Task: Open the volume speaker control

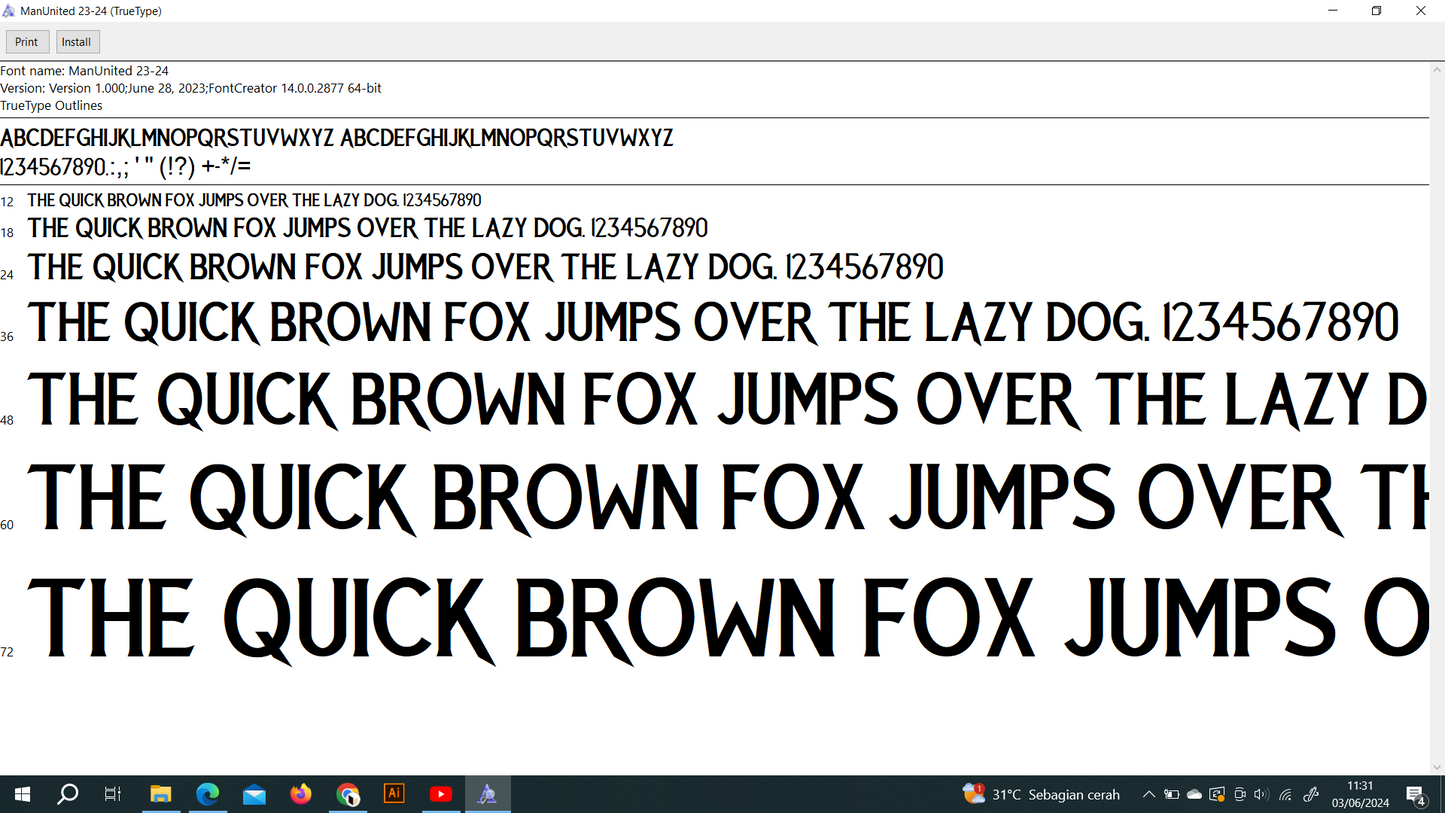Action: 1261,795
